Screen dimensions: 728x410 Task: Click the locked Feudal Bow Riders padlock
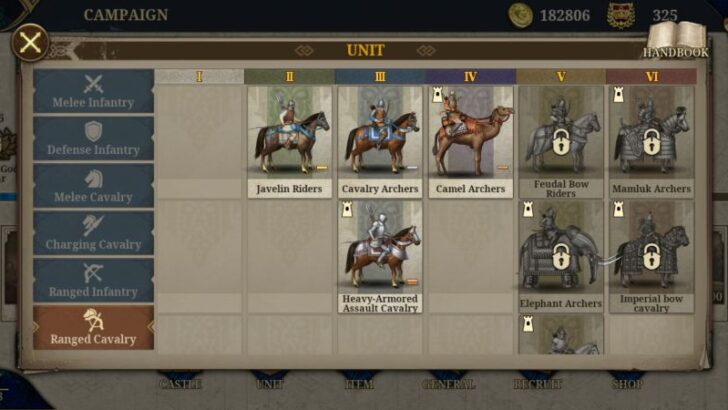[x=561, y=142]
